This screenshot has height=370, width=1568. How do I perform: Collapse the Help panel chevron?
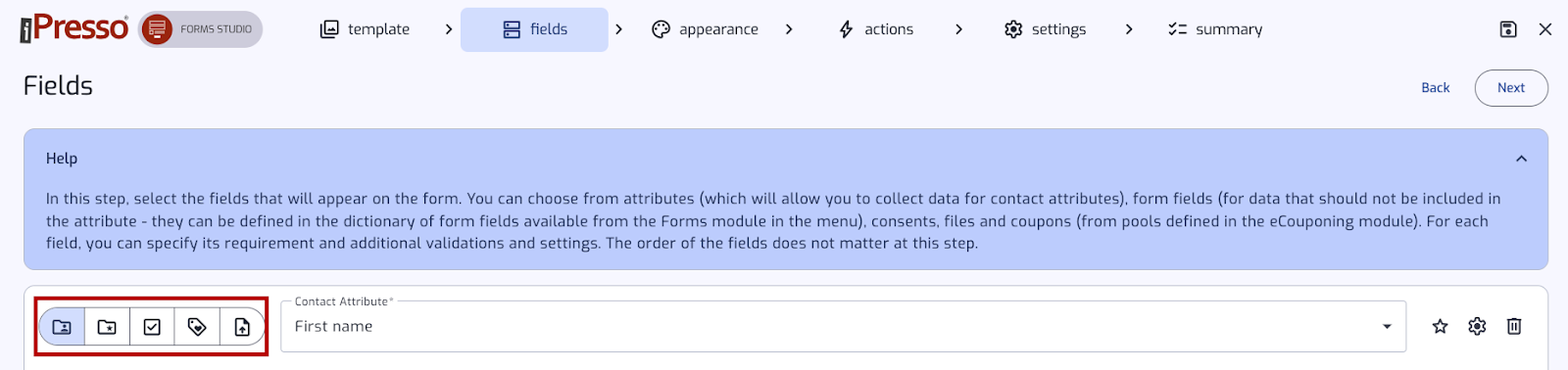pyautogui.click(x=1521, y=159)
